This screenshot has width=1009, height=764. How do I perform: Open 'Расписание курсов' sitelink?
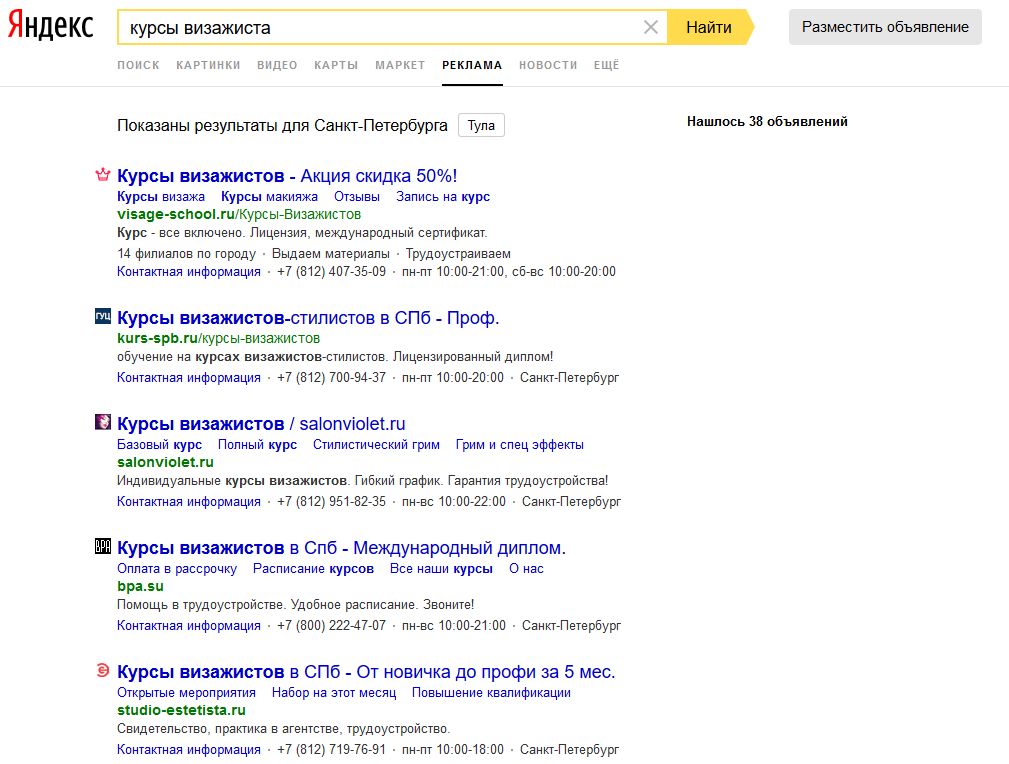(x=313, y=568)
